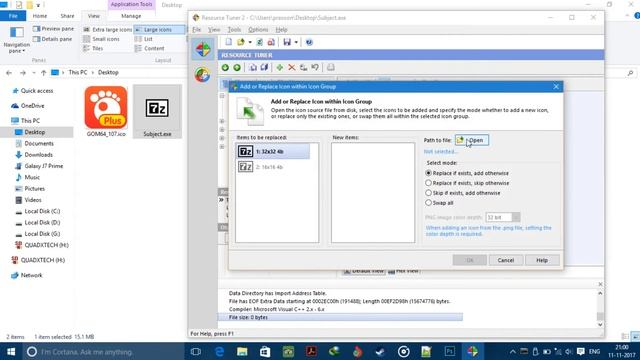The image size is (640, 360).
Task: Open Downloads in Explorer navigation pane
Action: [38, 155]
